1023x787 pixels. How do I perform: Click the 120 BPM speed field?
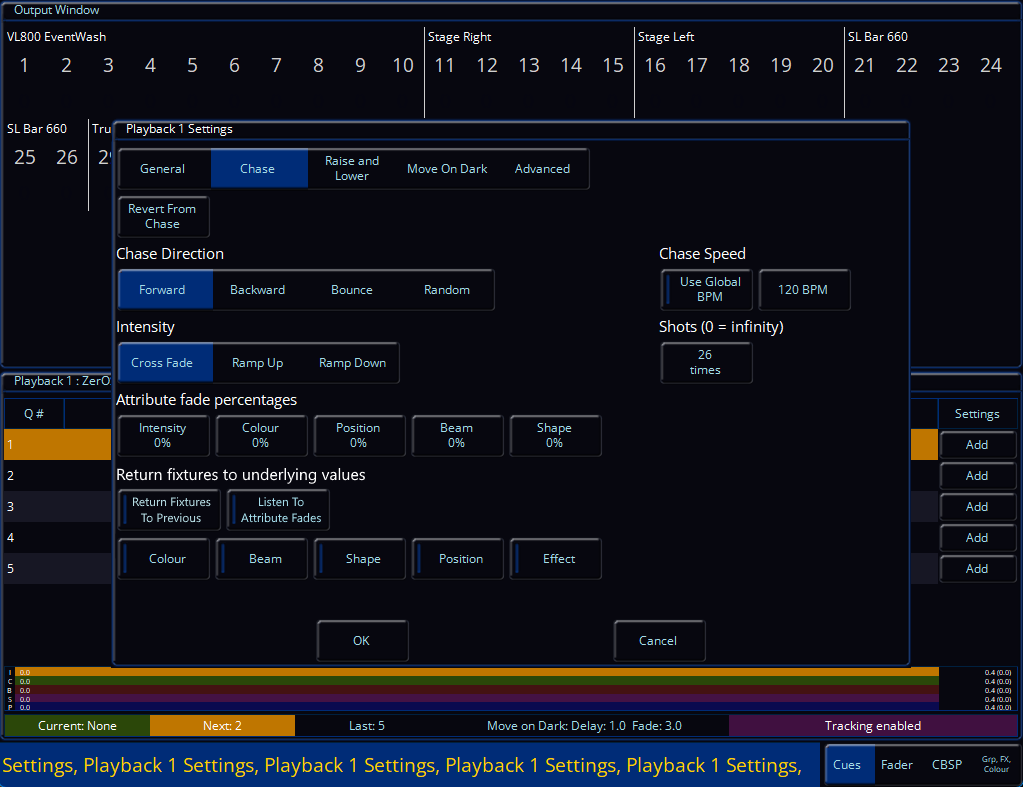(x=804, y=290)
